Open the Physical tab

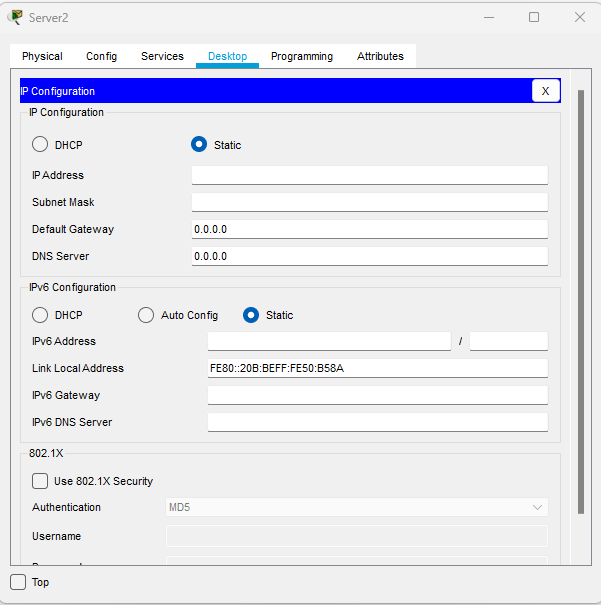(42, 56)
